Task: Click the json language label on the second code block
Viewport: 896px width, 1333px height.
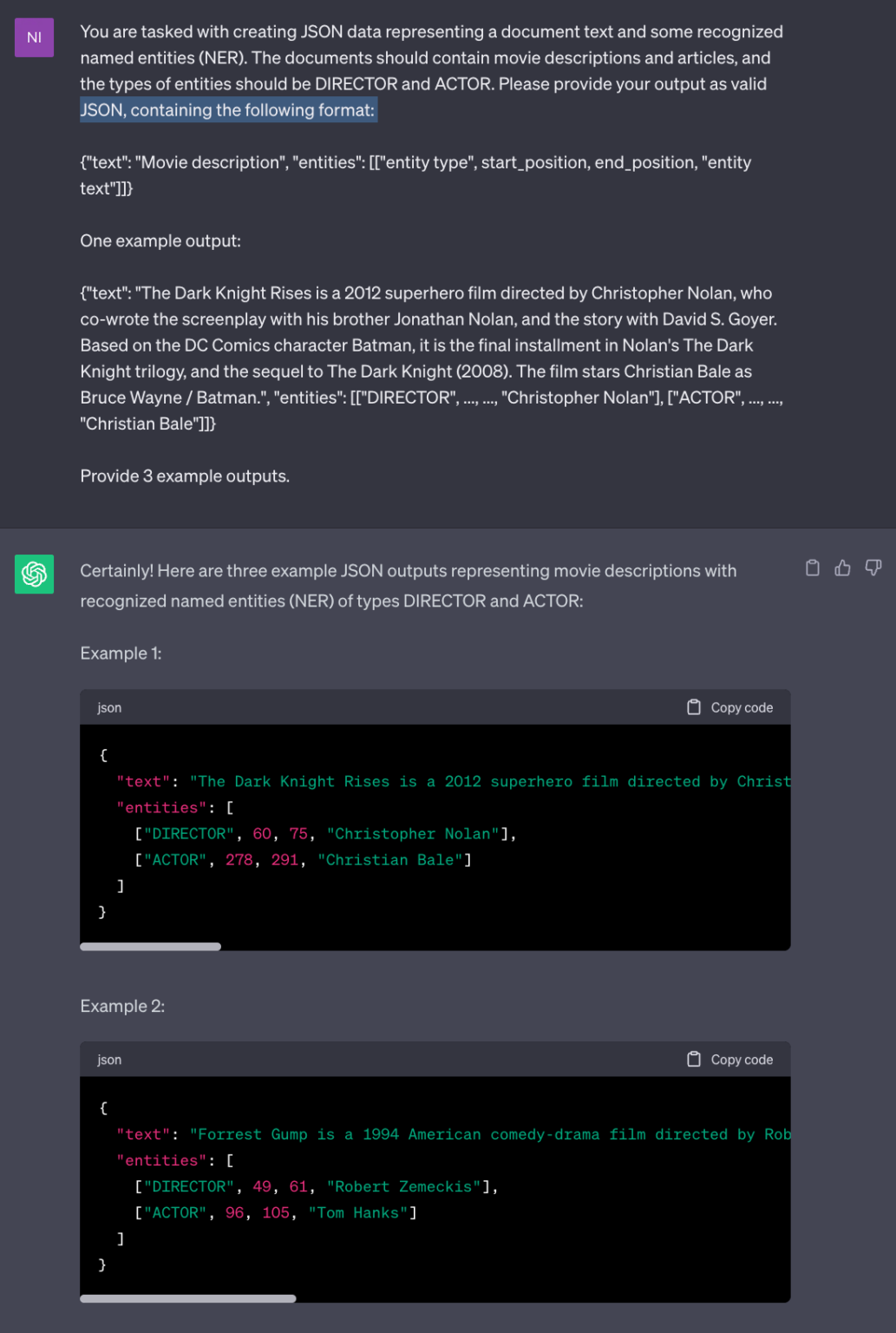Action: (x=108, y=1060)
